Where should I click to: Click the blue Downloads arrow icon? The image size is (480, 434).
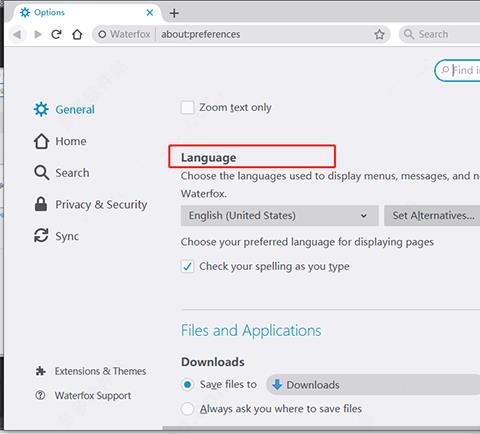click(277, 384)
